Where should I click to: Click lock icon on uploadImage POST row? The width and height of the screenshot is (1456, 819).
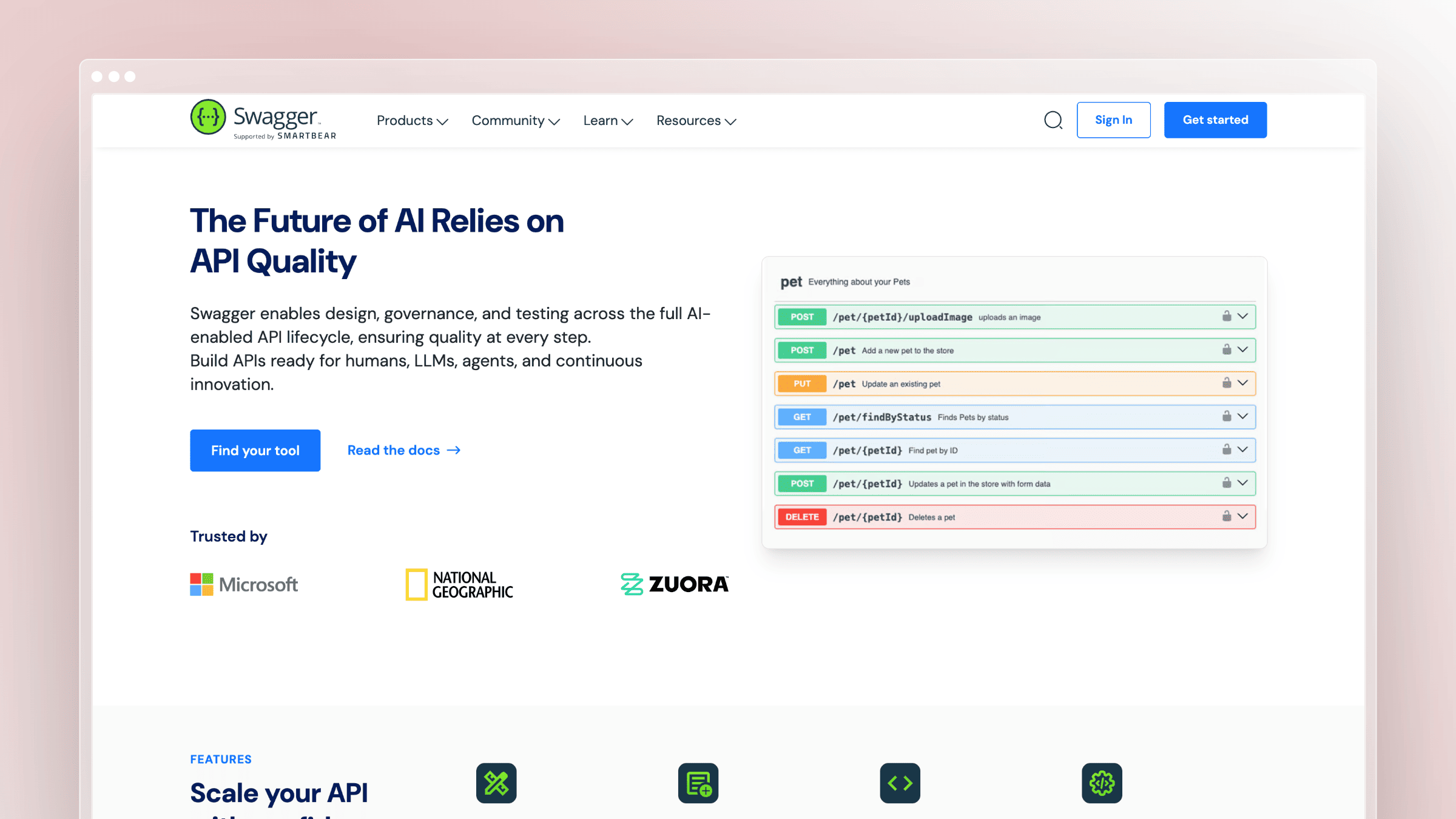tap(1227, 316)
